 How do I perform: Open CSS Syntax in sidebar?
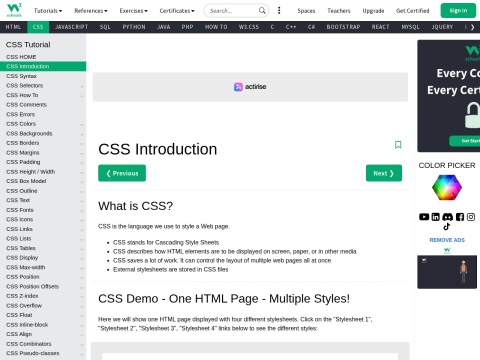tap(43, 76)
